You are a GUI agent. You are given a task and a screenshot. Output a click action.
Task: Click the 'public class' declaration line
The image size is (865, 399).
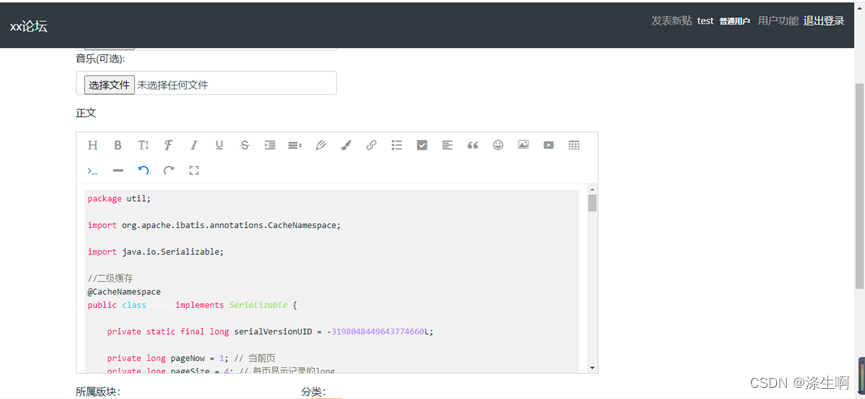pos(192,305)
